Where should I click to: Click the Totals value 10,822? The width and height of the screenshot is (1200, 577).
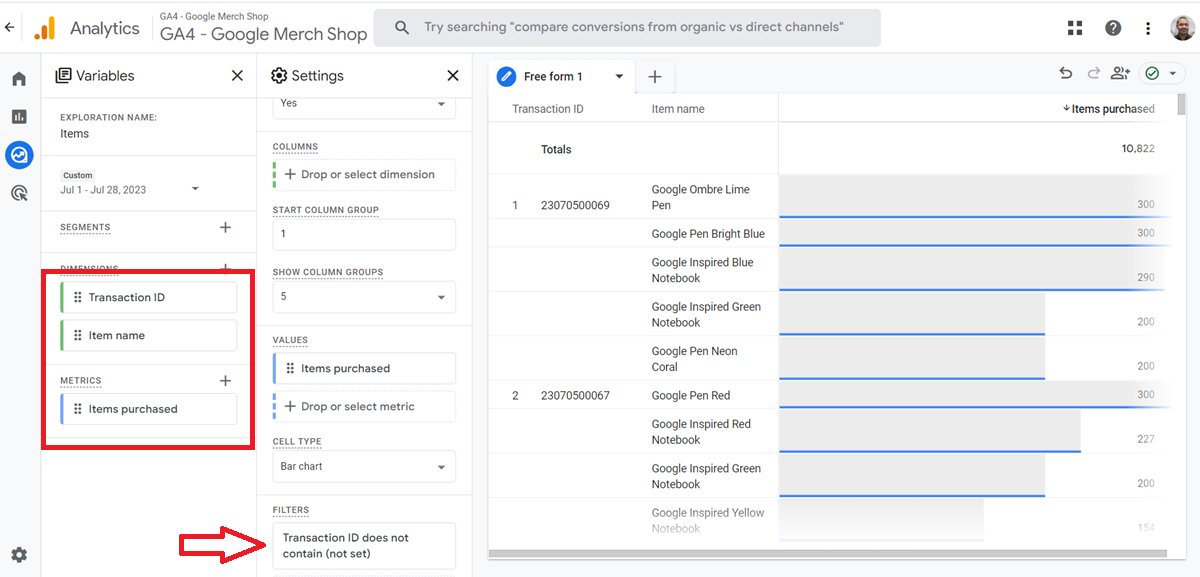click(x=1138, y=149)
